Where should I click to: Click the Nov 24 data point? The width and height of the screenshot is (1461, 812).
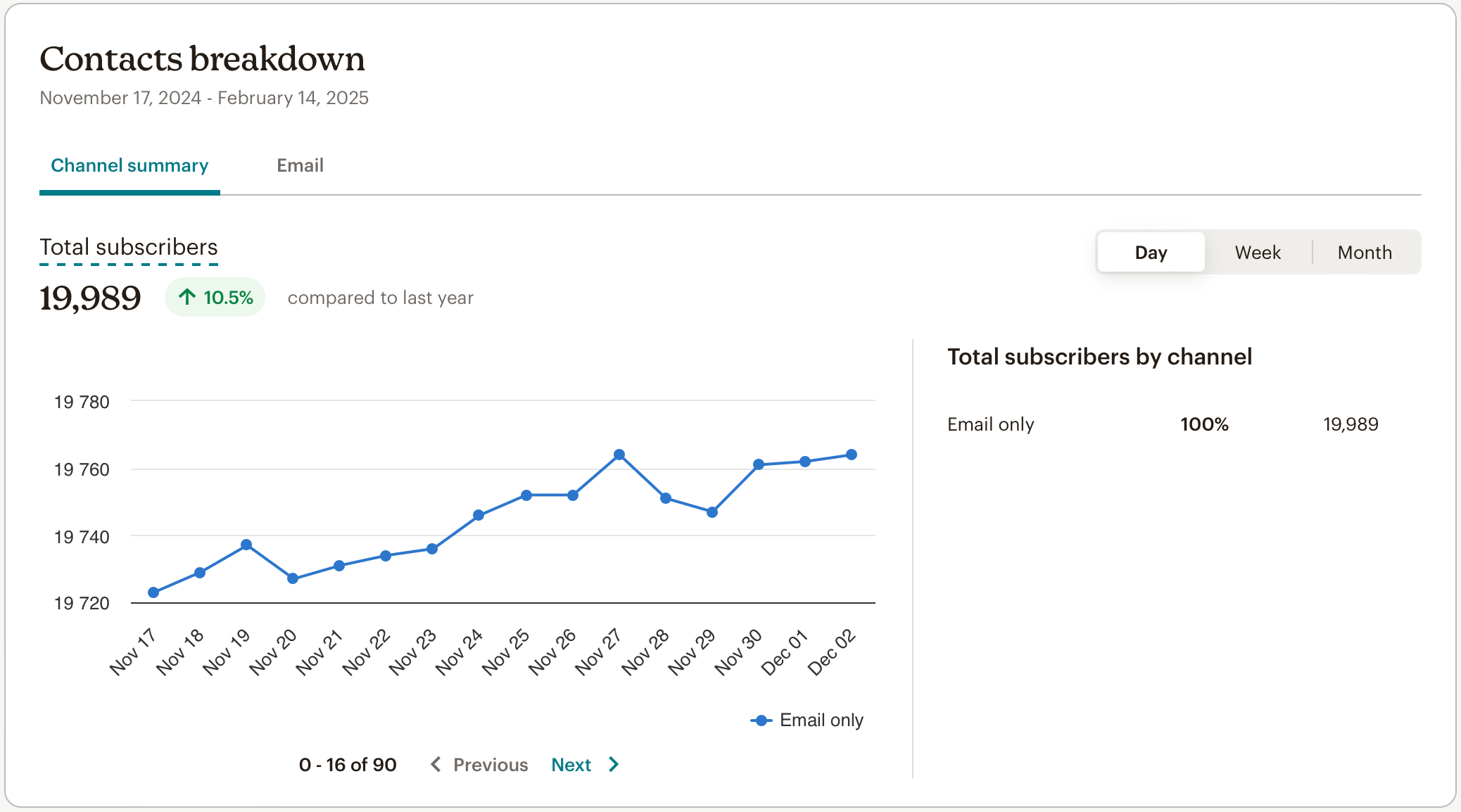coord(479,515)
